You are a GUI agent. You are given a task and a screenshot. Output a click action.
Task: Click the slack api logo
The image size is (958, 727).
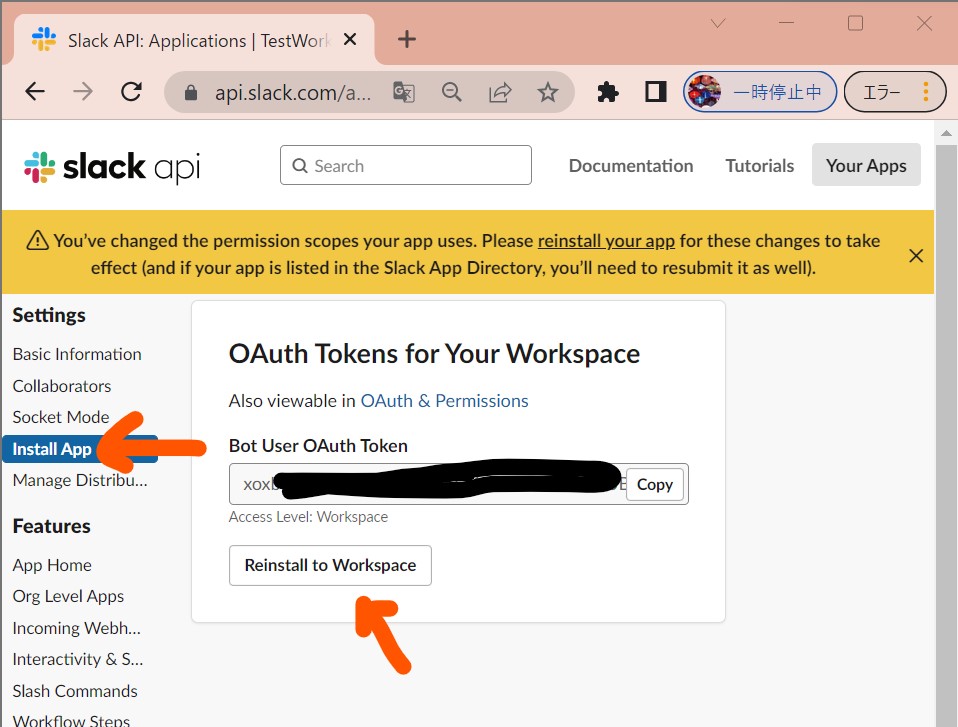(x=112, y=167)
